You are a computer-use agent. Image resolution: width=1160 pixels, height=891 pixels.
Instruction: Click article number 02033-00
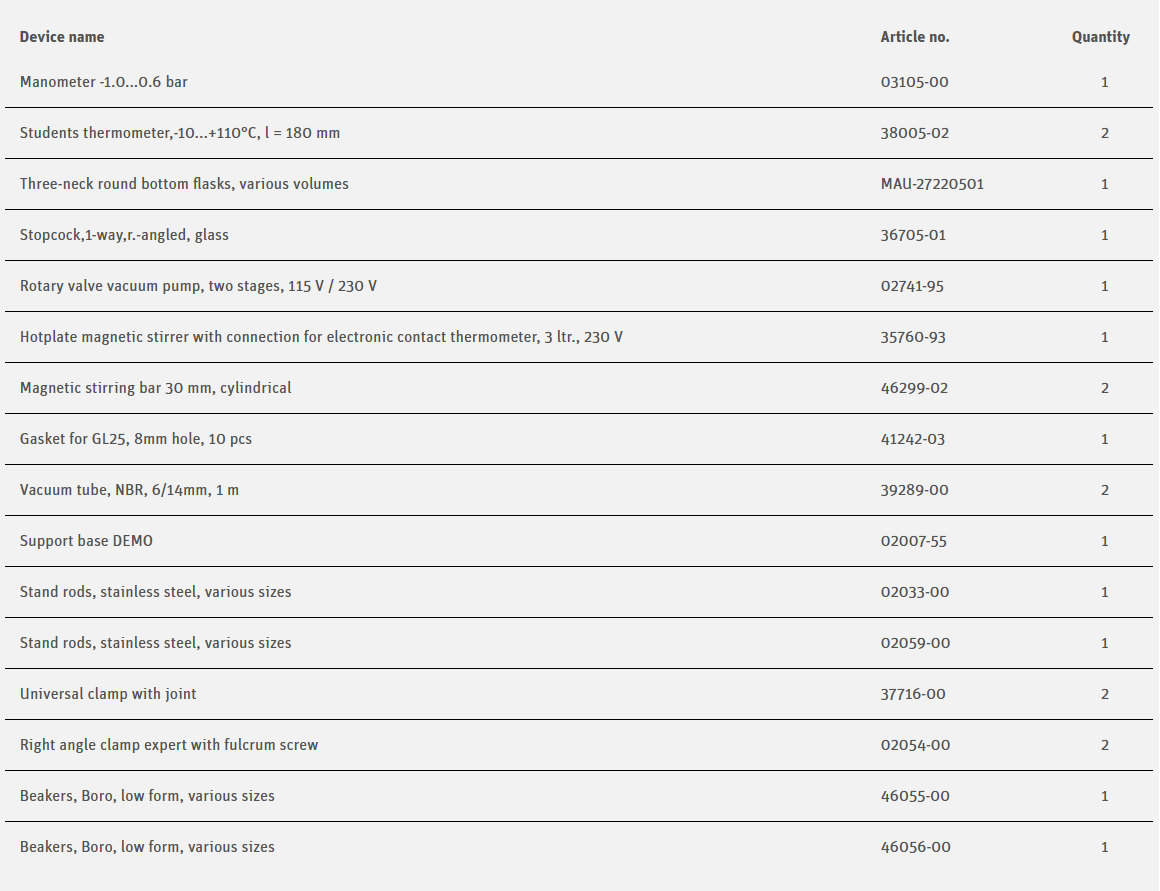tap(915, 592)
